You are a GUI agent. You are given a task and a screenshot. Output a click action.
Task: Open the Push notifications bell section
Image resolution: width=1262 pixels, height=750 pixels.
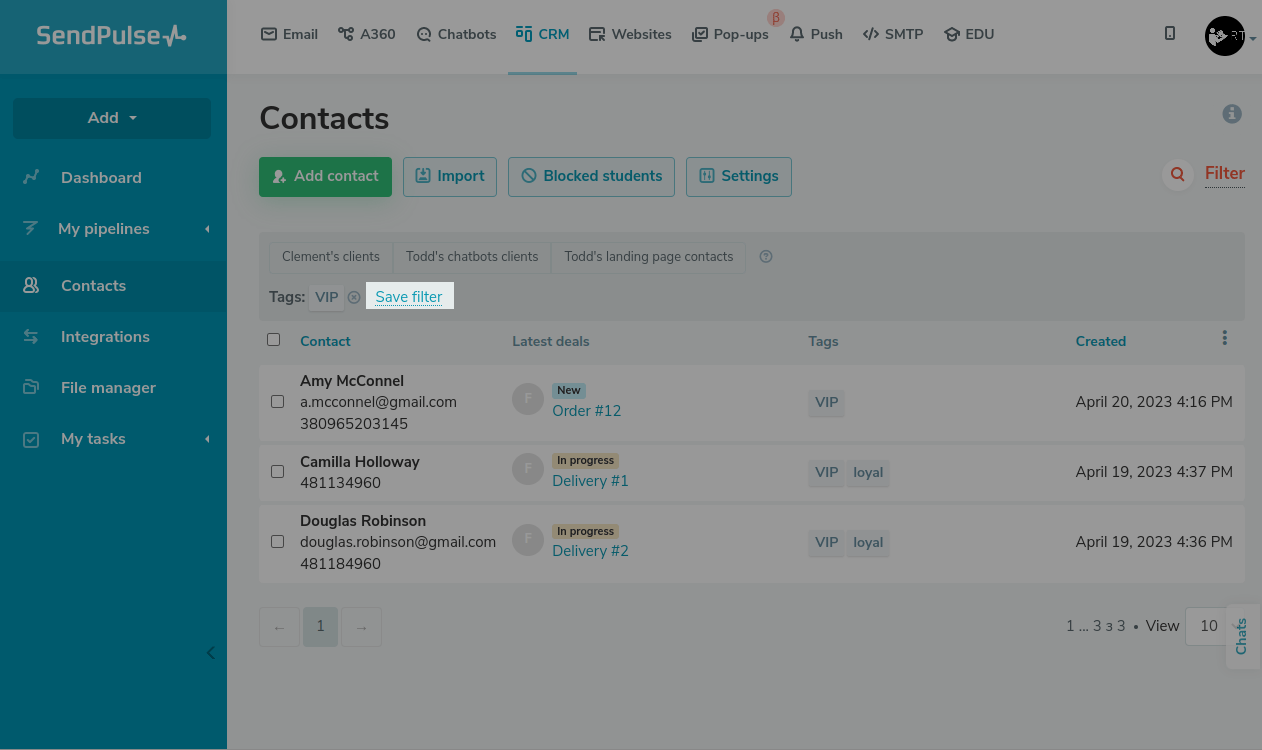tap(816, 34)
